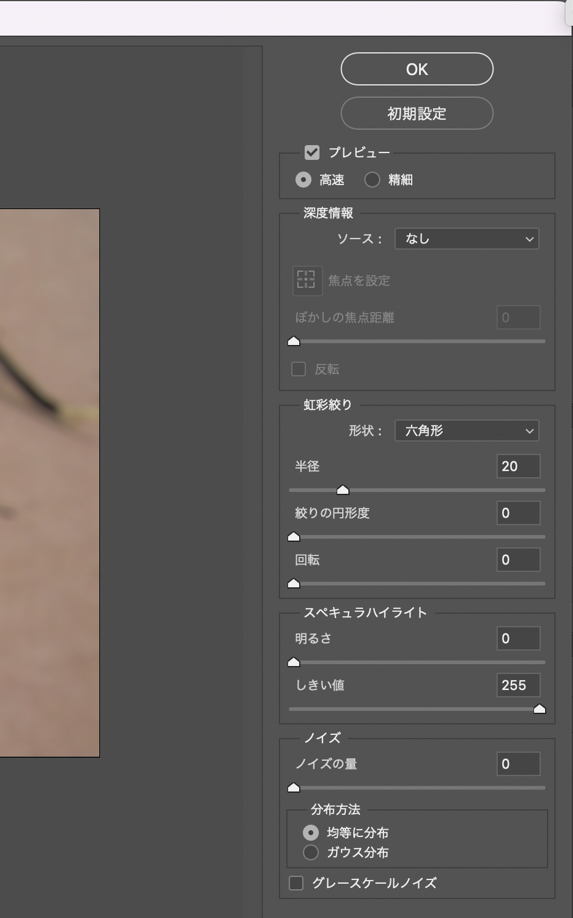Viewport: 573px width, 918px height.
Task: Toggle the プレビュー checkbox
Action: 312,152
